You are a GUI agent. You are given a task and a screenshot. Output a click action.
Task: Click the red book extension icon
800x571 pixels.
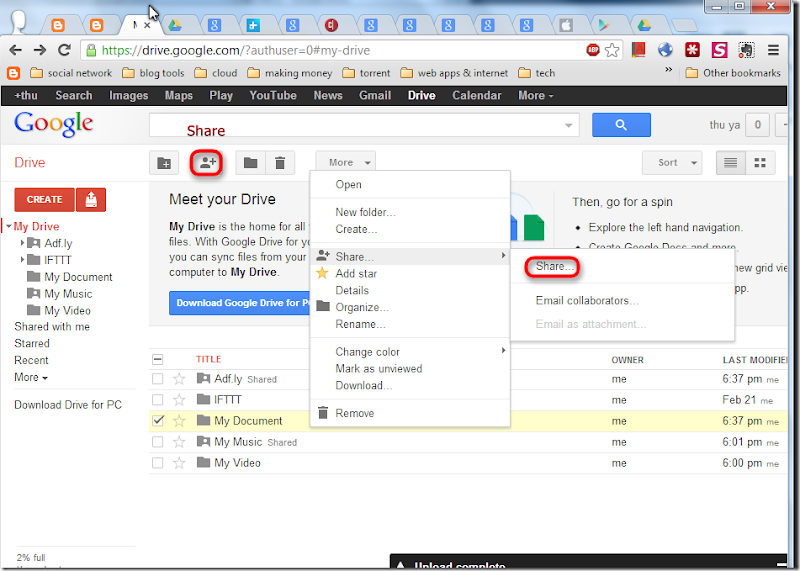click(638, 50)
